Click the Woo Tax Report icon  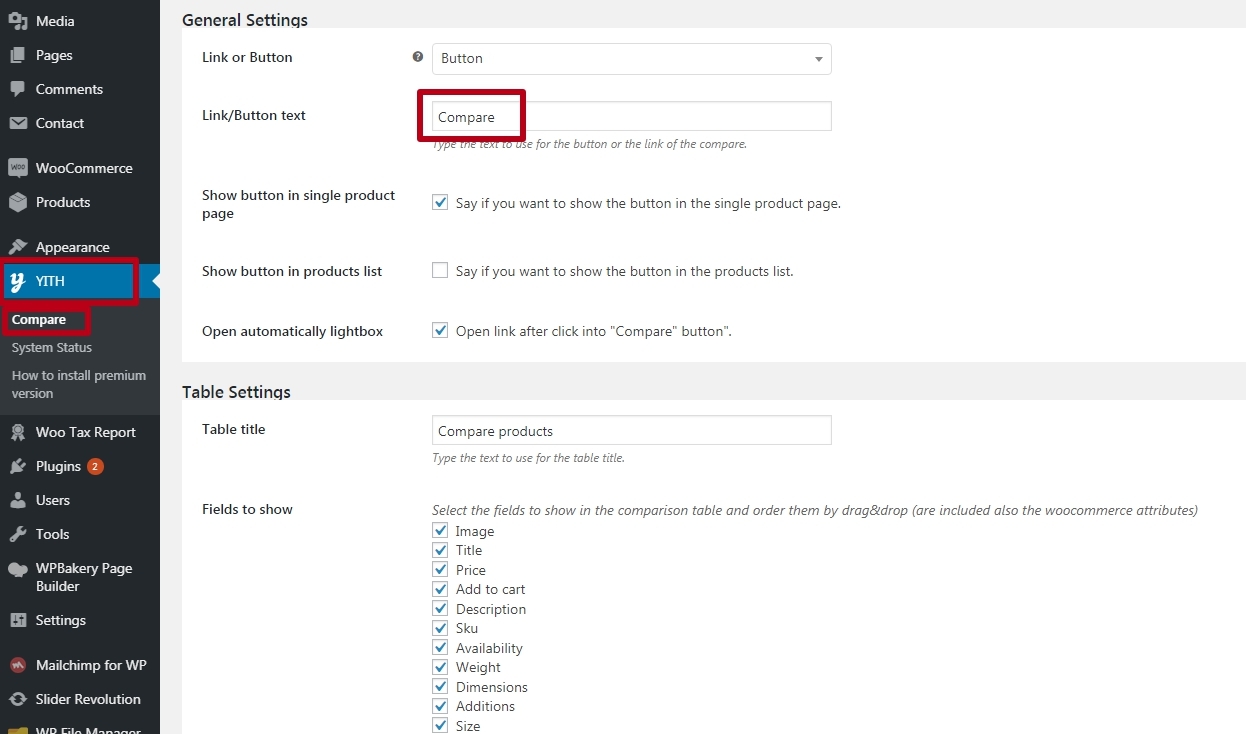[18, 432]
